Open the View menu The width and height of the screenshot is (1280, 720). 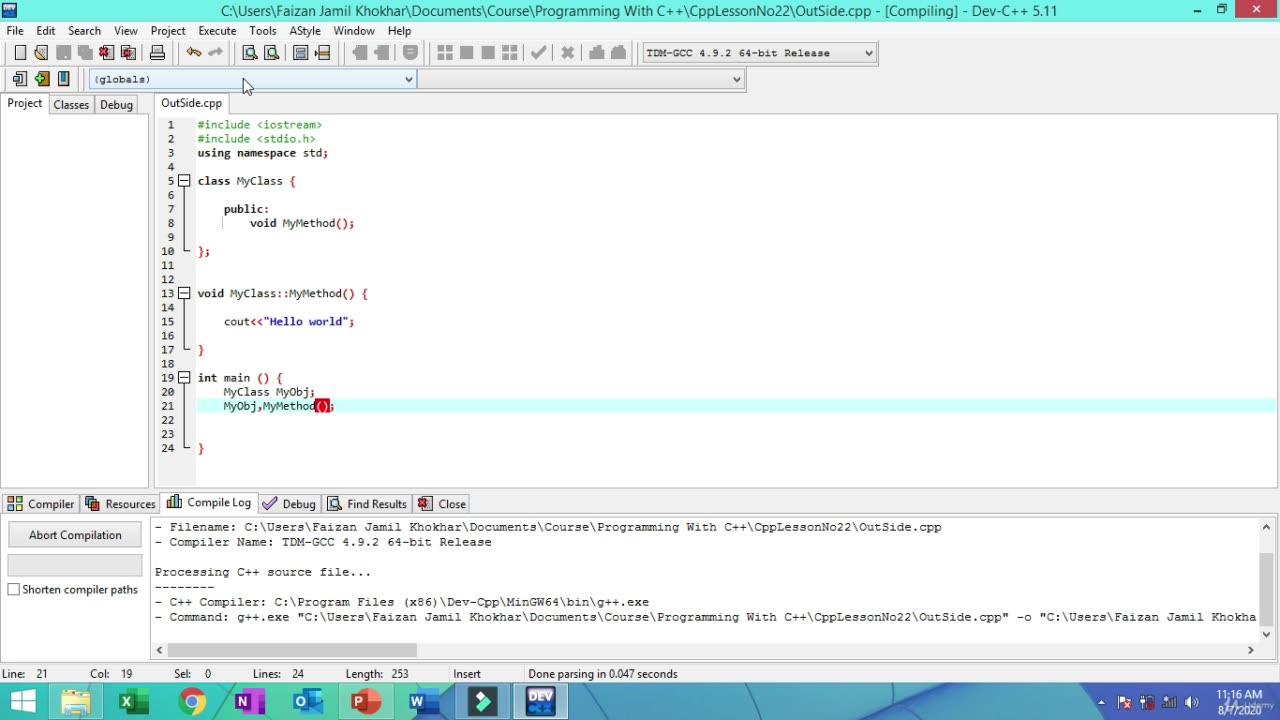[x=126, y=31]
